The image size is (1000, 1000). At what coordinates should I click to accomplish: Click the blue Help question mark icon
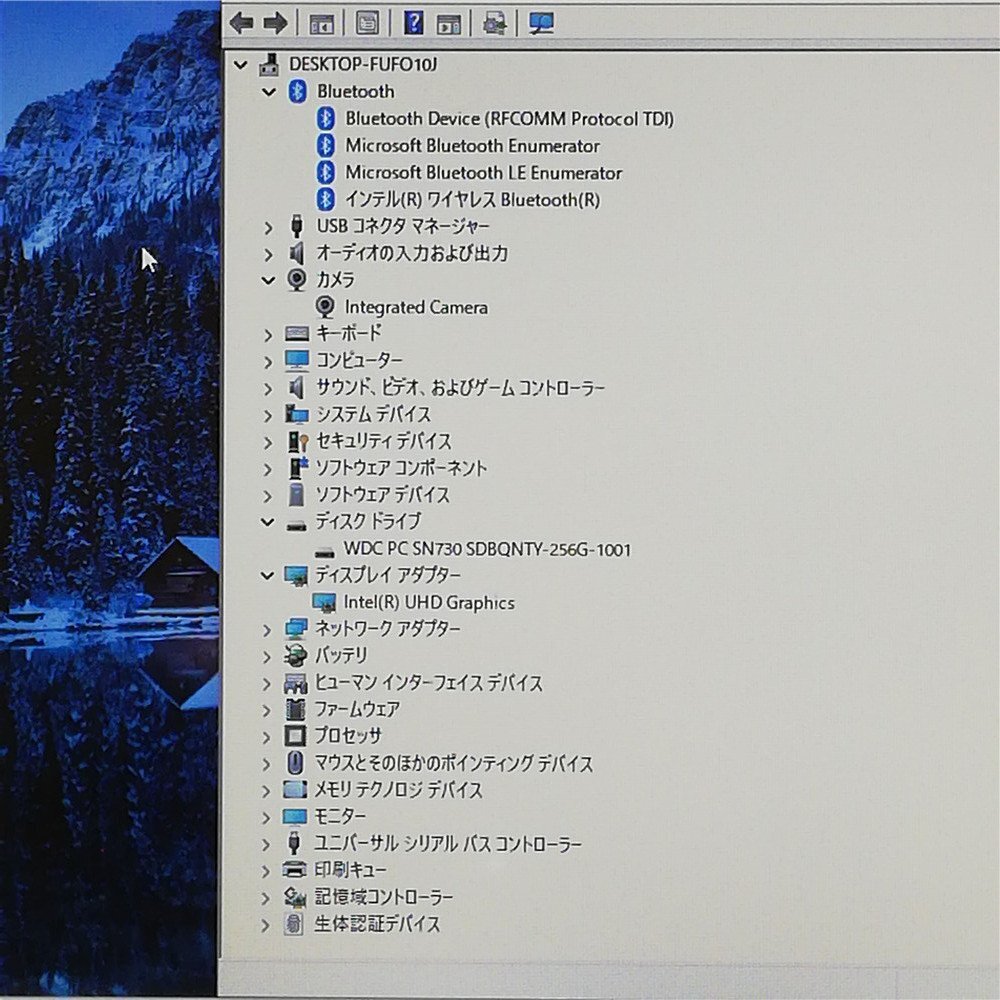[x=413, y=23]
